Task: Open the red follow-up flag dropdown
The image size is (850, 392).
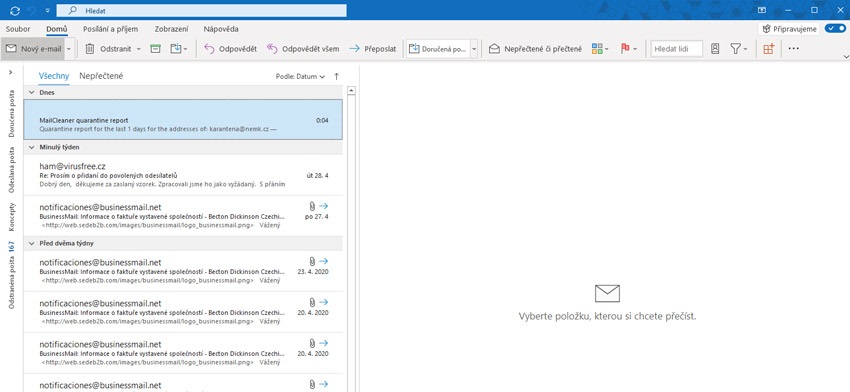Action: [x=628, y=49]
